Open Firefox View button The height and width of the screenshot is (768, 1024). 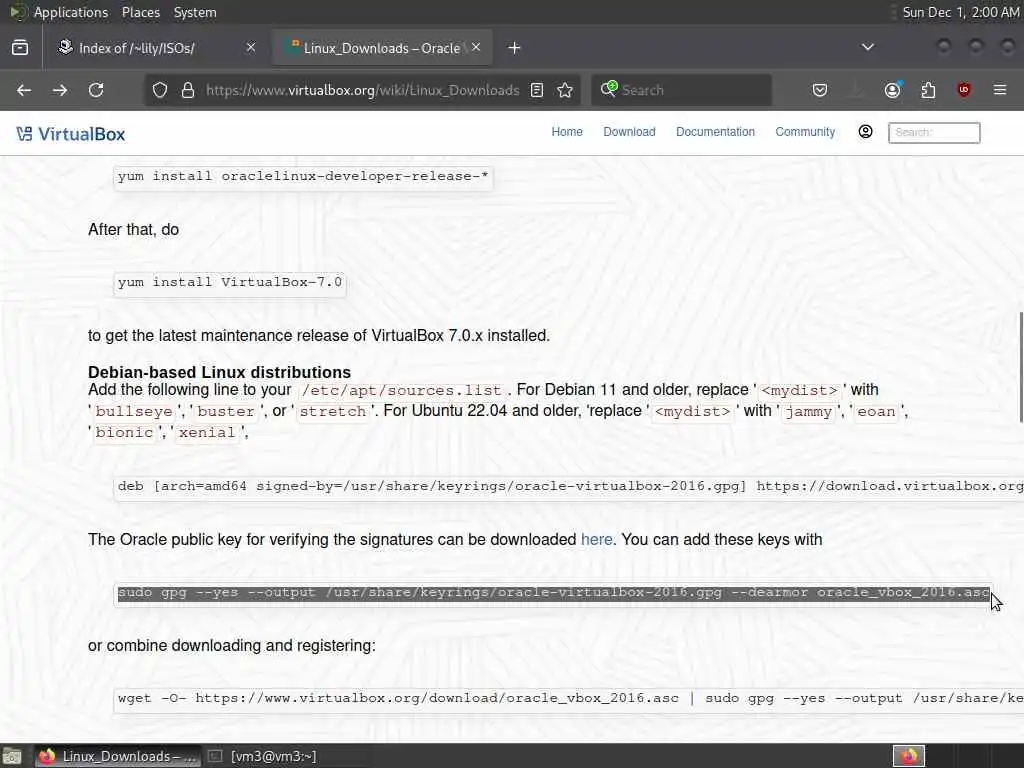click(20, 48)
